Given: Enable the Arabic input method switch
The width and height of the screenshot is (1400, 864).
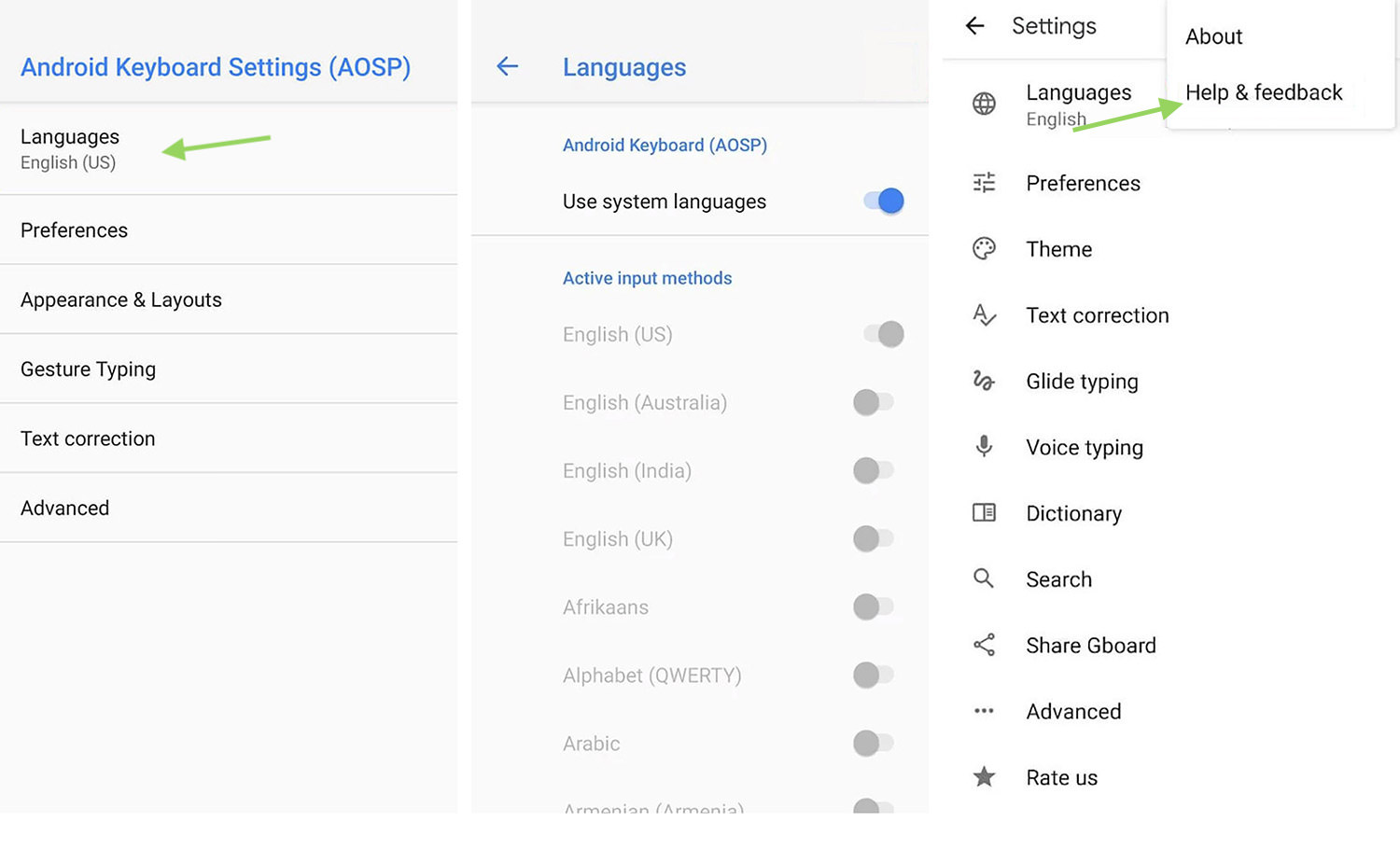Looking at the screenshot, I should [874, 743].
